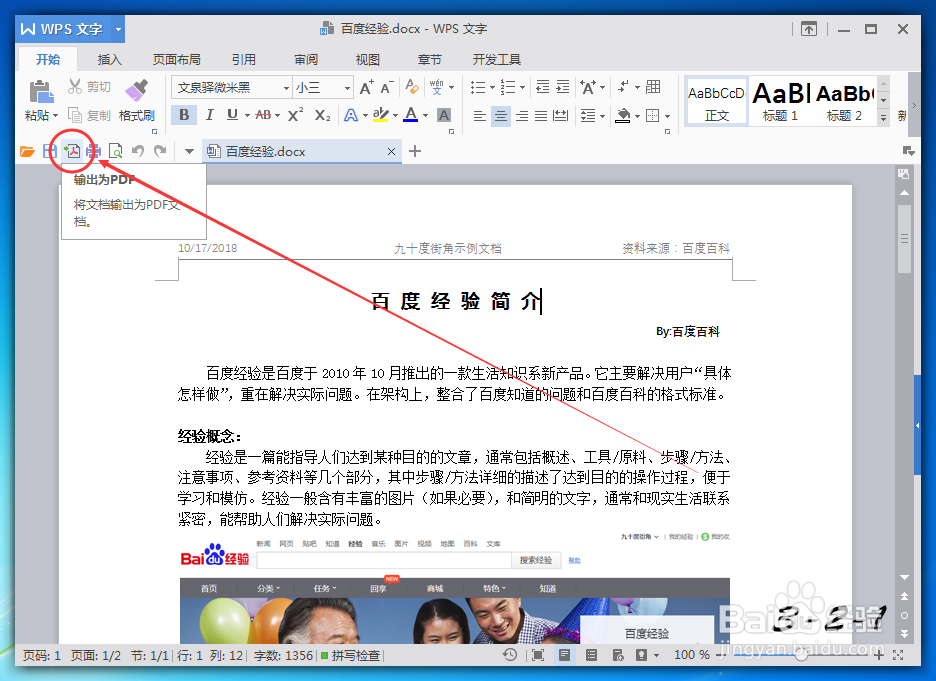The width and height of the screenshot is (936, 681).
Task: Click the undo arrow
Action: coord(138,151)
